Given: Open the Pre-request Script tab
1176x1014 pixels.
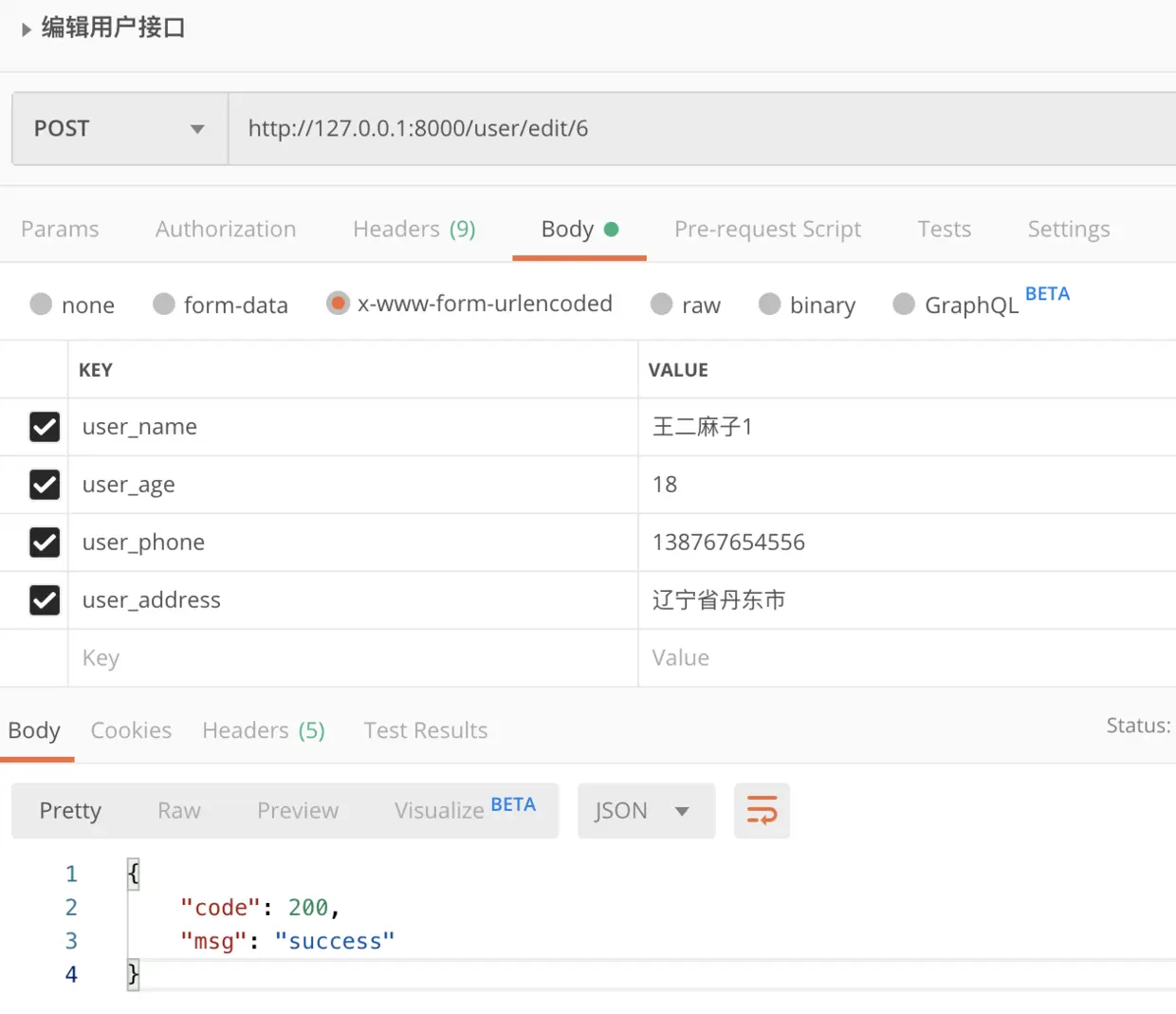Looking at the screenshot, I should 767,230.
